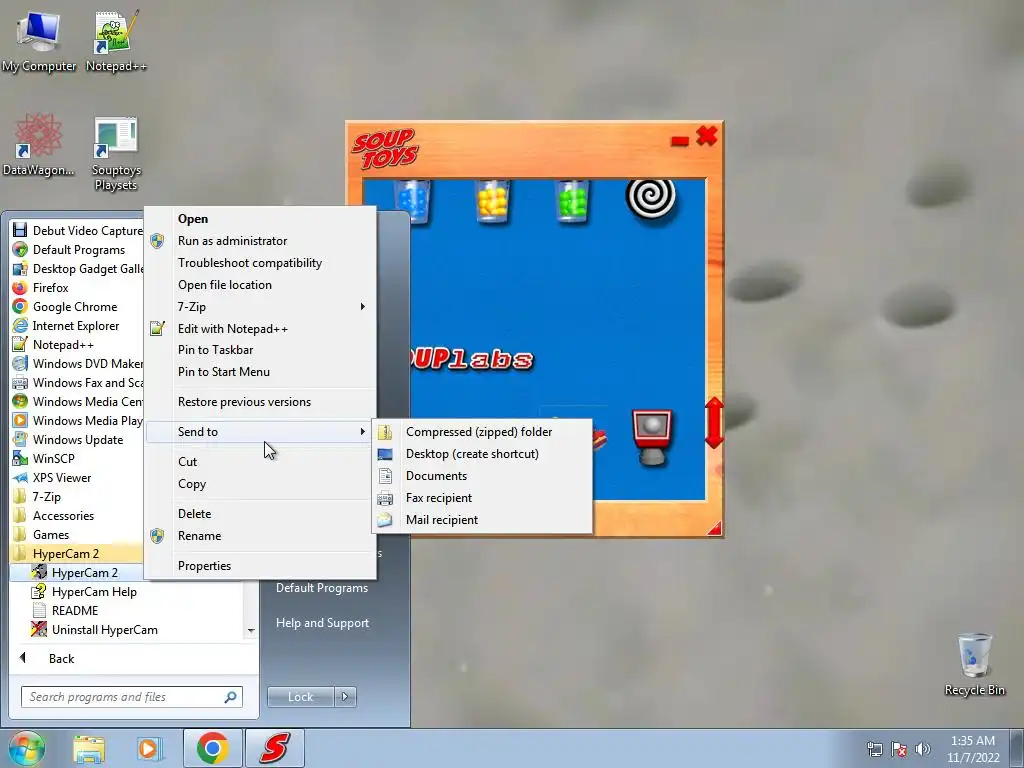Click the Windows Start orb

point(26,748)
